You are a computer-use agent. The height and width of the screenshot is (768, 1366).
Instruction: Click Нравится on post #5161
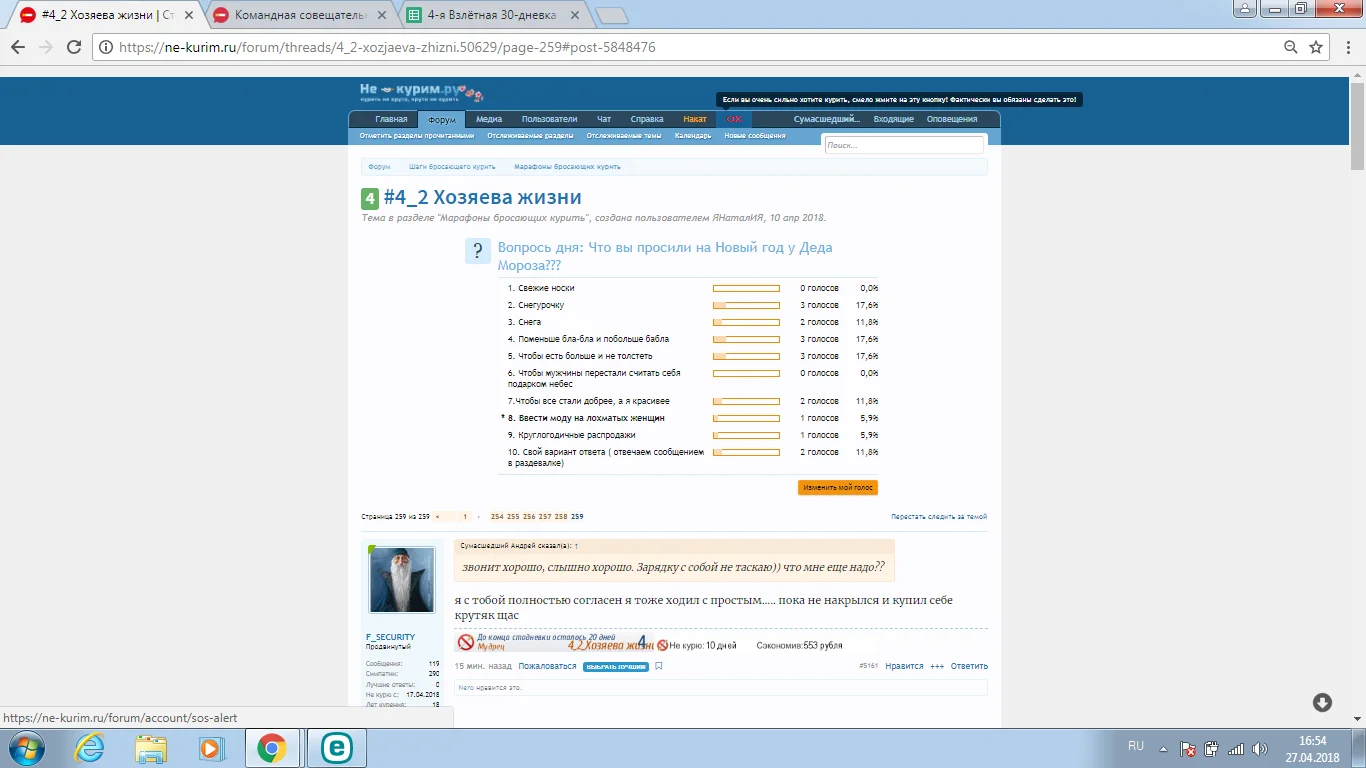905,666
